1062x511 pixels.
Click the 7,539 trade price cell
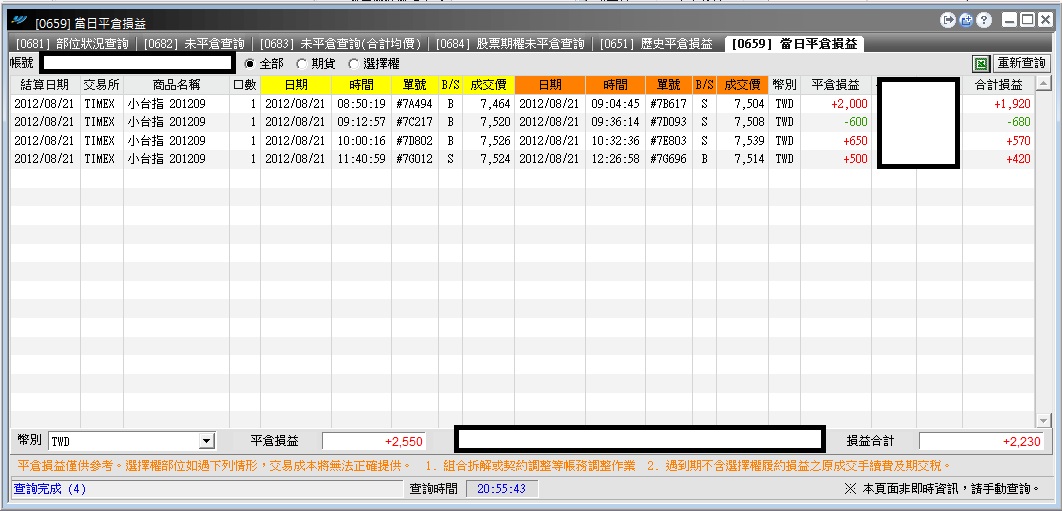click(x=742, y=141)
